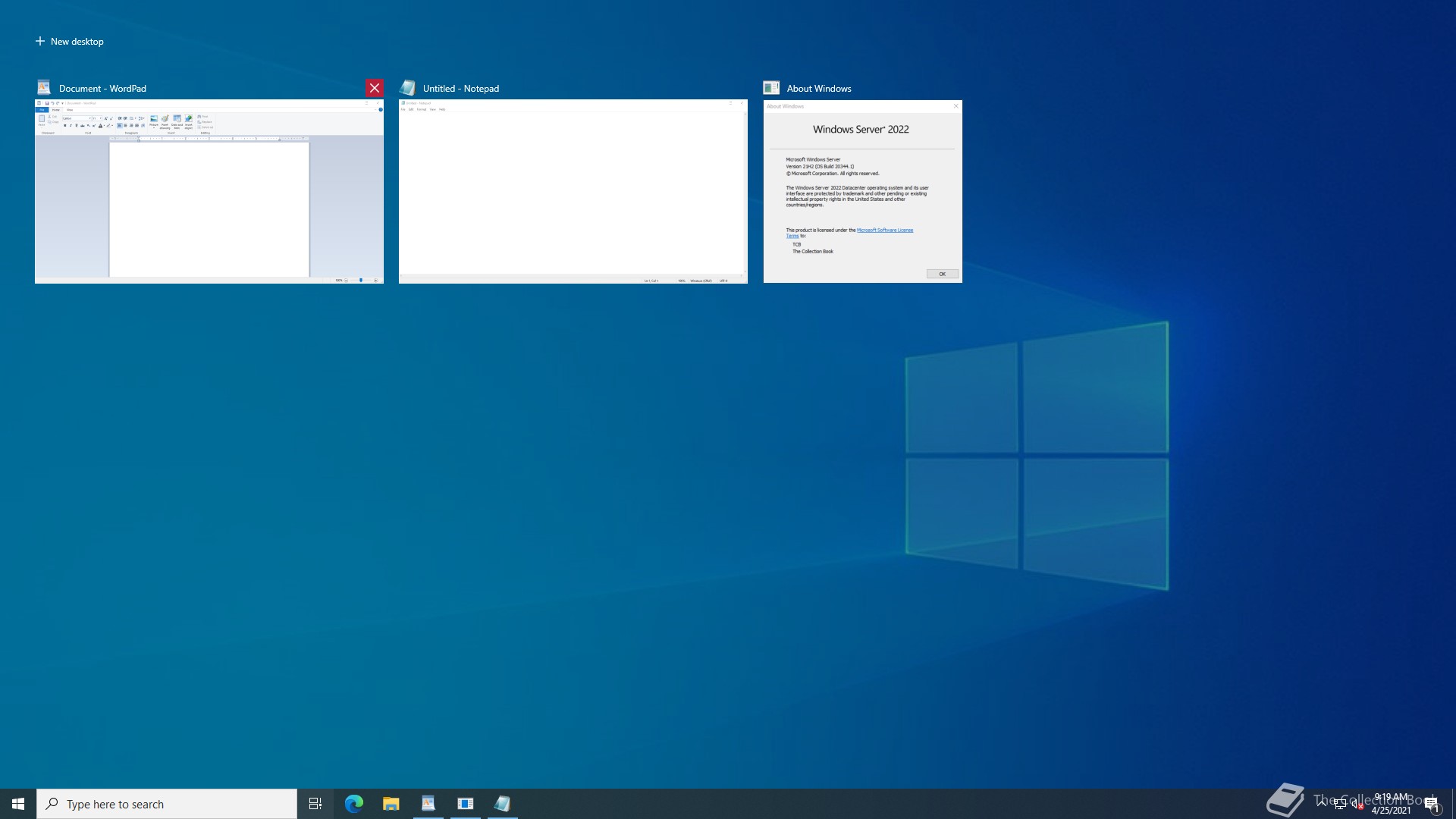Toggle the Task View taskbar button
The height and width of the screenshot is (819, 1456).
[x=315, y=804]
